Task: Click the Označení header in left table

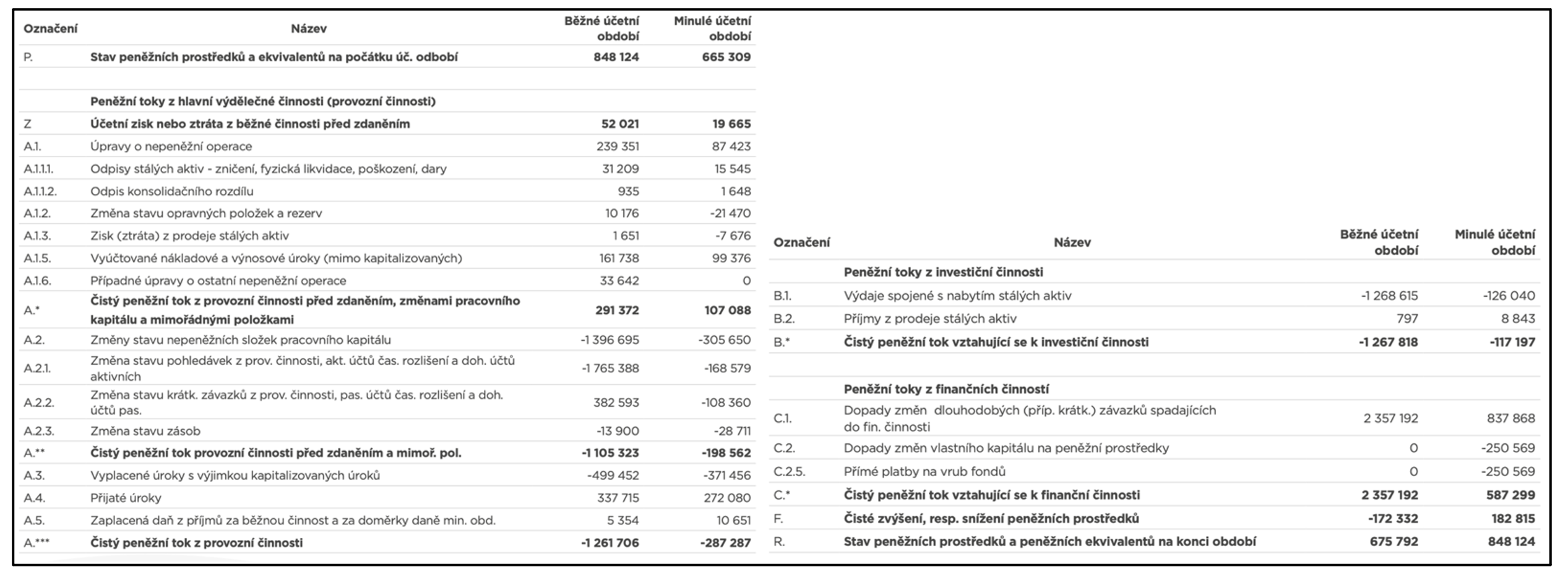Action: (50, 28)
